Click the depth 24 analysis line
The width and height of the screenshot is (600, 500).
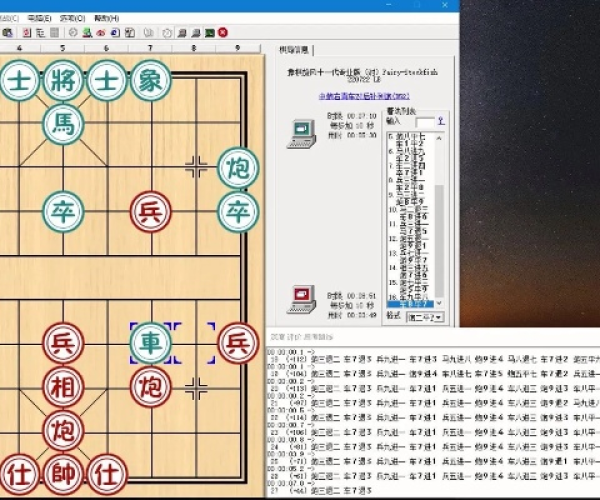[434, 446]
